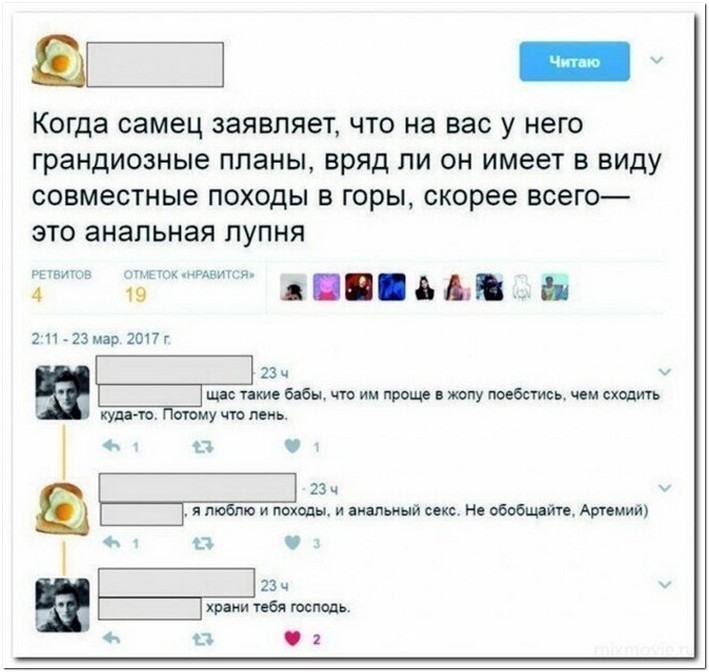Retweet the 'храни тебя господь' comment

click(203, 639)
